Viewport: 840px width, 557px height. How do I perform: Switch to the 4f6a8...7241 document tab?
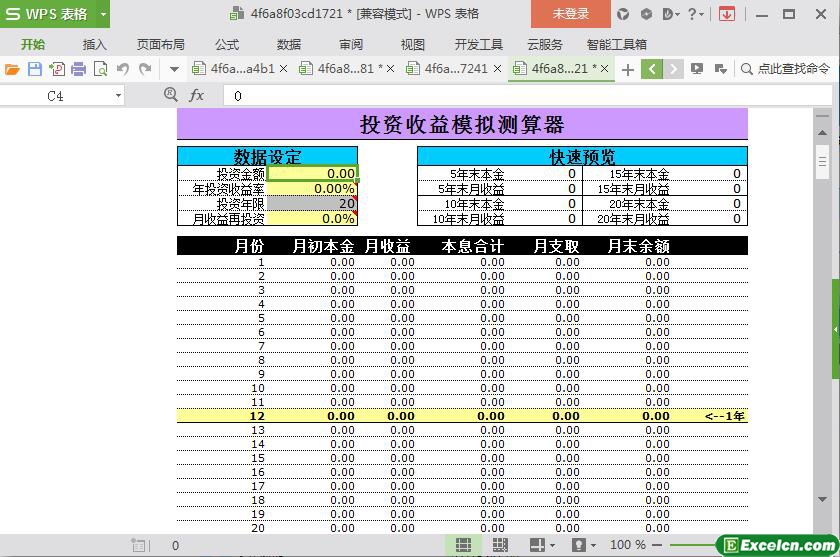(x=456, y=69)
